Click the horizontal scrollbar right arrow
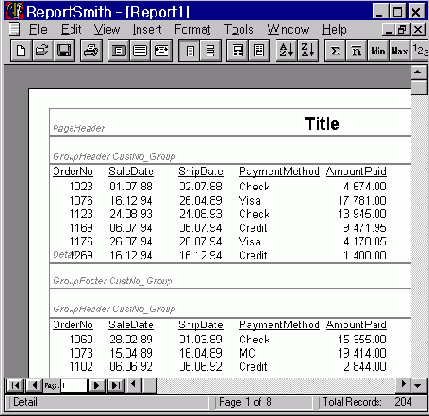429x416 pixels. point(404,384)
